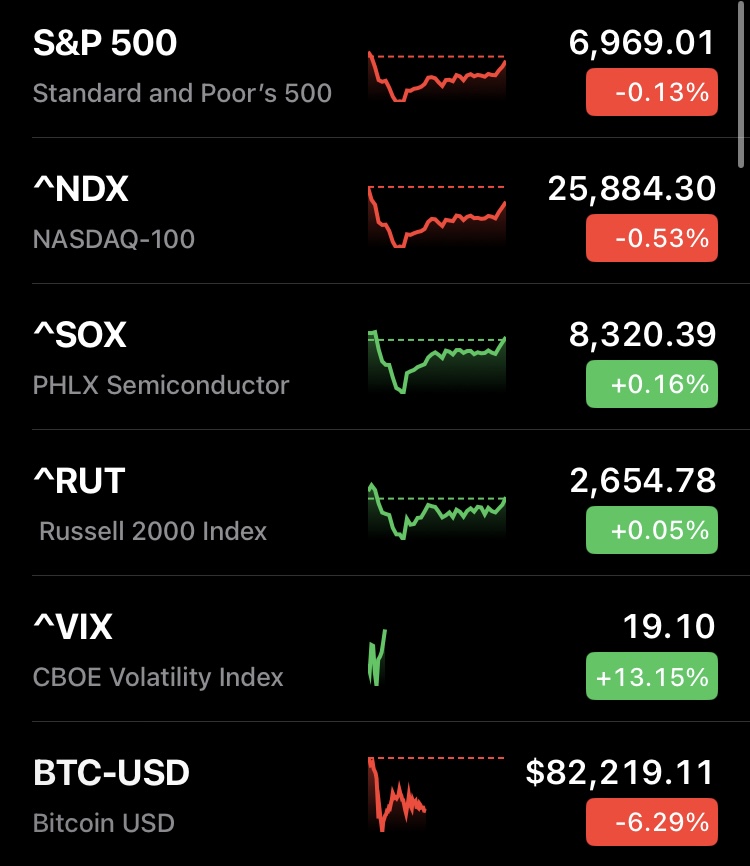Select the ^NDX ticker symbol
Image resolution: width=750 pixels, height=866 pixels.
coord(81,188)
